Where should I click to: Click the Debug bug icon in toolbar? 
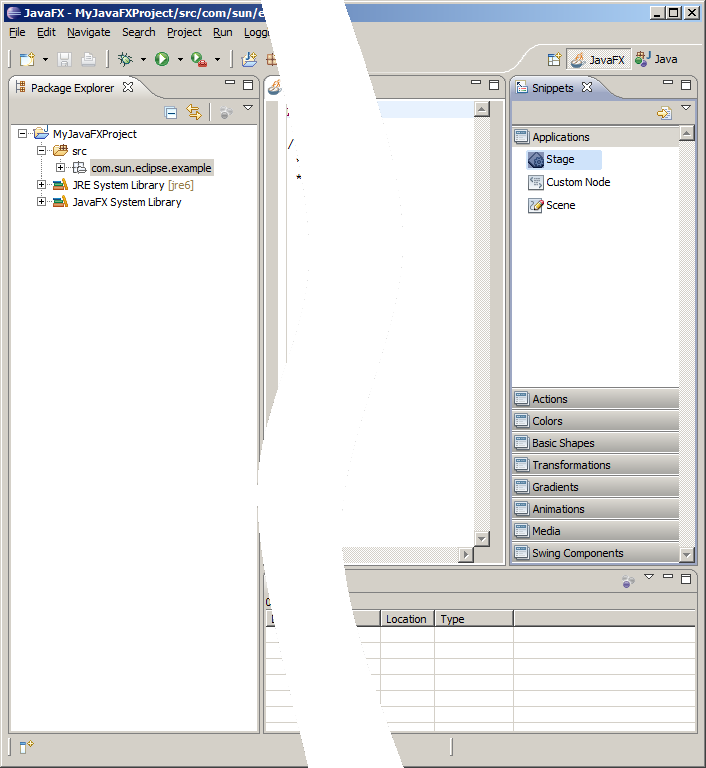coord(125,60)
